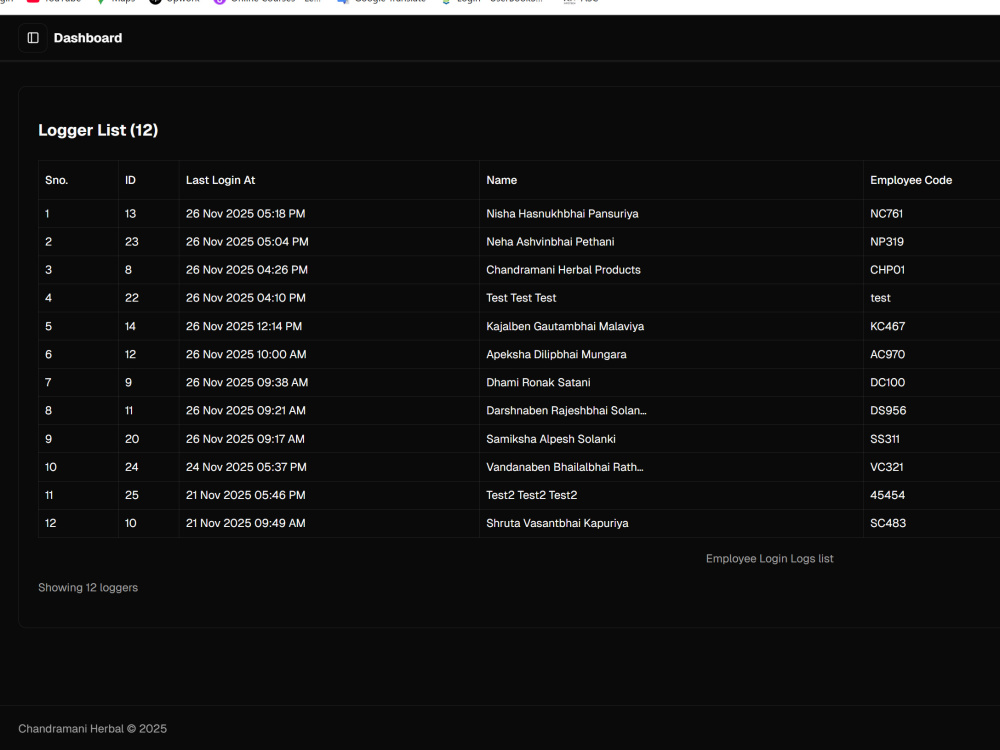This screenshot has height=750, width=1000.
Task: Click login time 26 Nov 2025 05:04 PM
Action: point(247,242)
